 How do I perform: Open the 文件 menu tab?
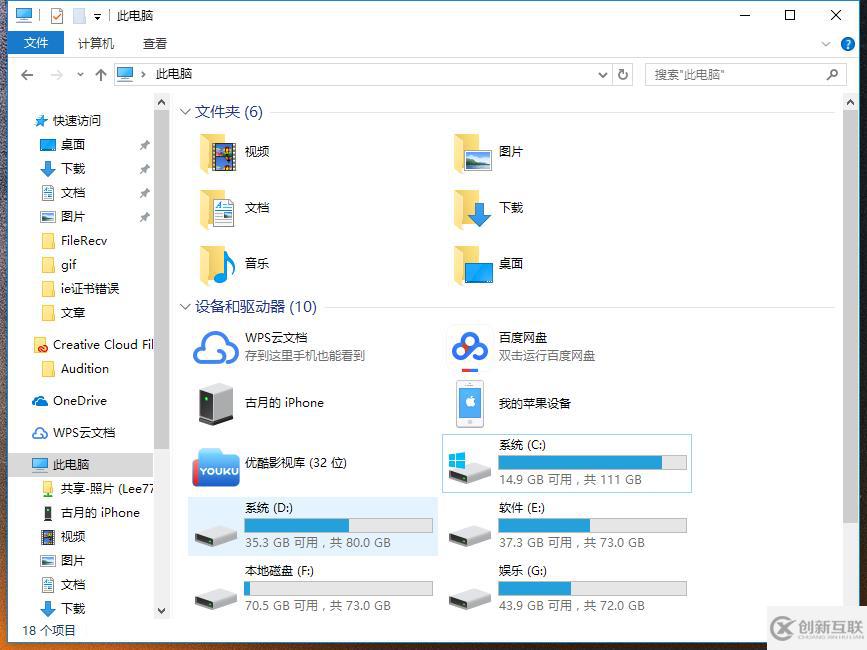pos(36,43)
